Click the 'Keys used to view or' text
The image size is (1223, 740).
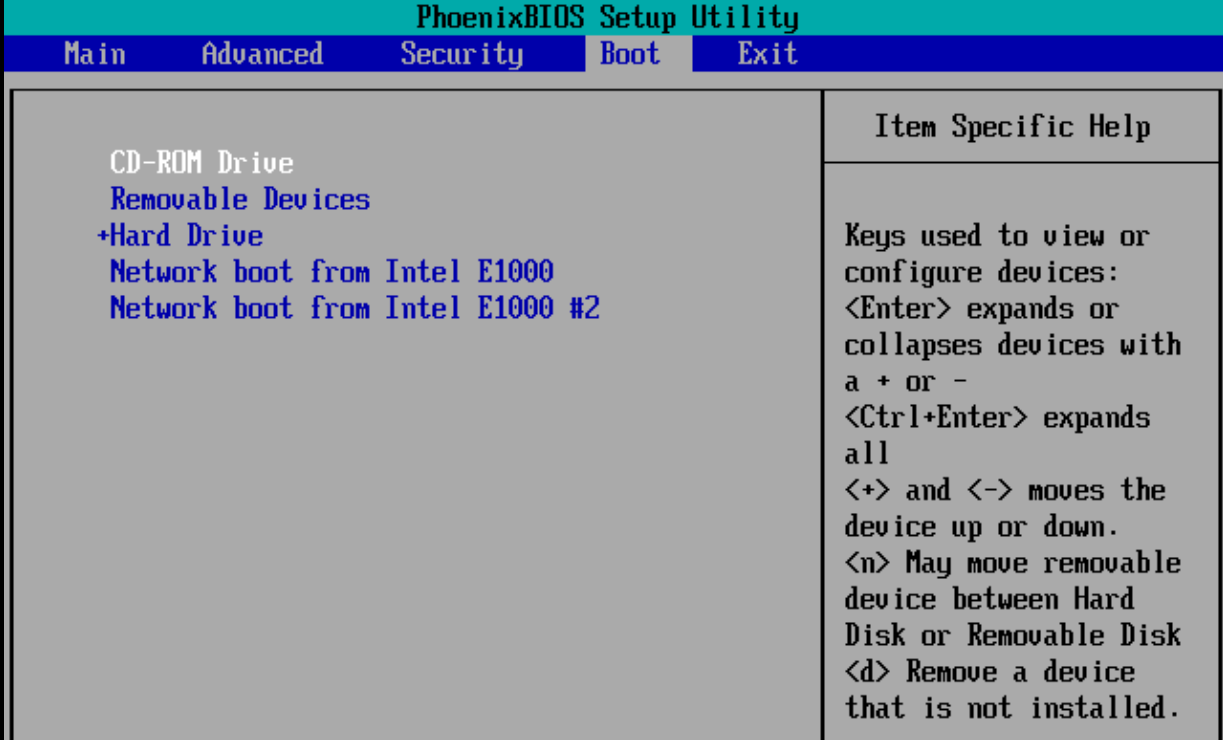(x=997, y=236)
